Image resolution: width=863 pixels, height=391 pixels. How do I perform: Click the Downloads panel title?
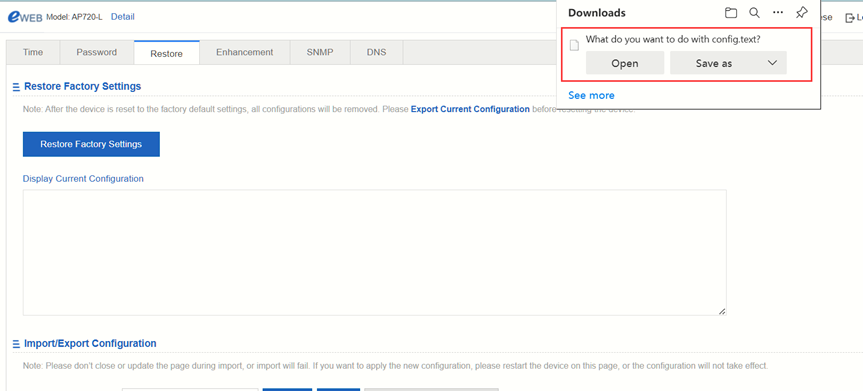pyautogui.click(x=597, y=13)
